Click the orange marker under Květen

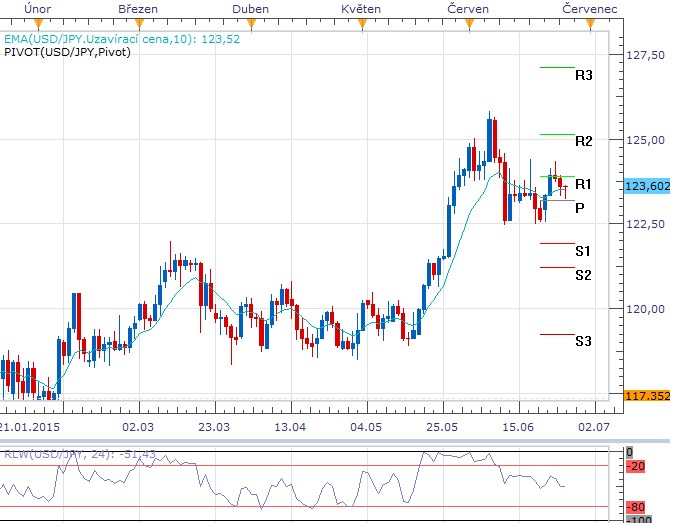pos(362,24)
